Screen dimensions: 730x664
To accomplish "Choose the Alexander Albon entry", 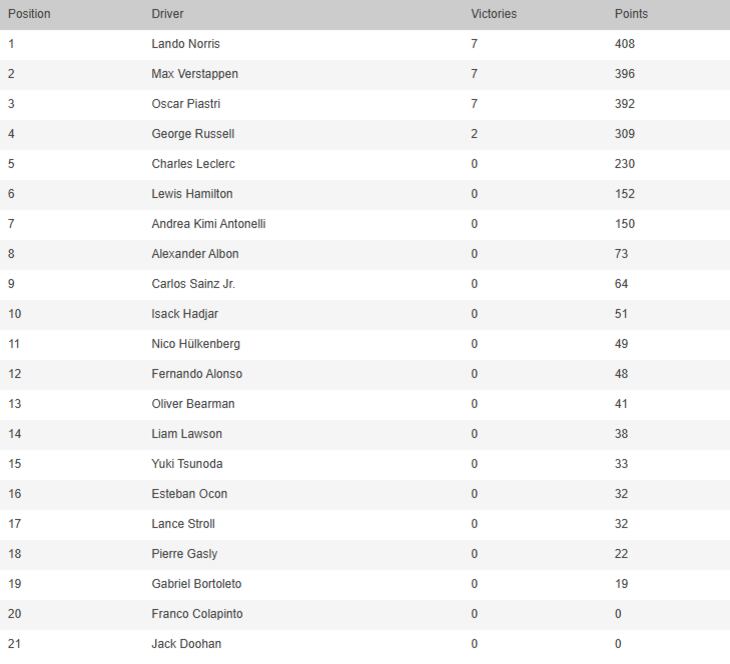I will point(195,254).
